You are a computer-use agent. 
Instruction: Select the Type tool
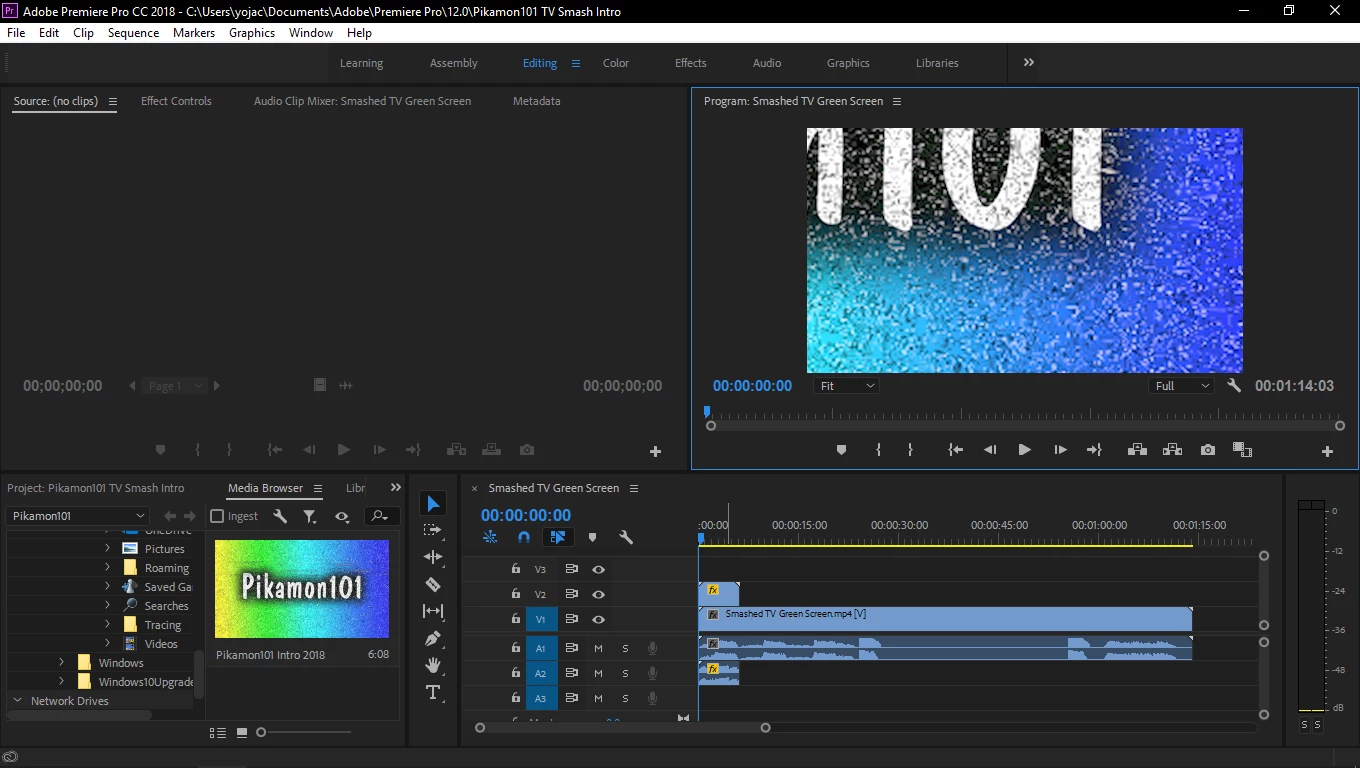[x=433, y=692]
